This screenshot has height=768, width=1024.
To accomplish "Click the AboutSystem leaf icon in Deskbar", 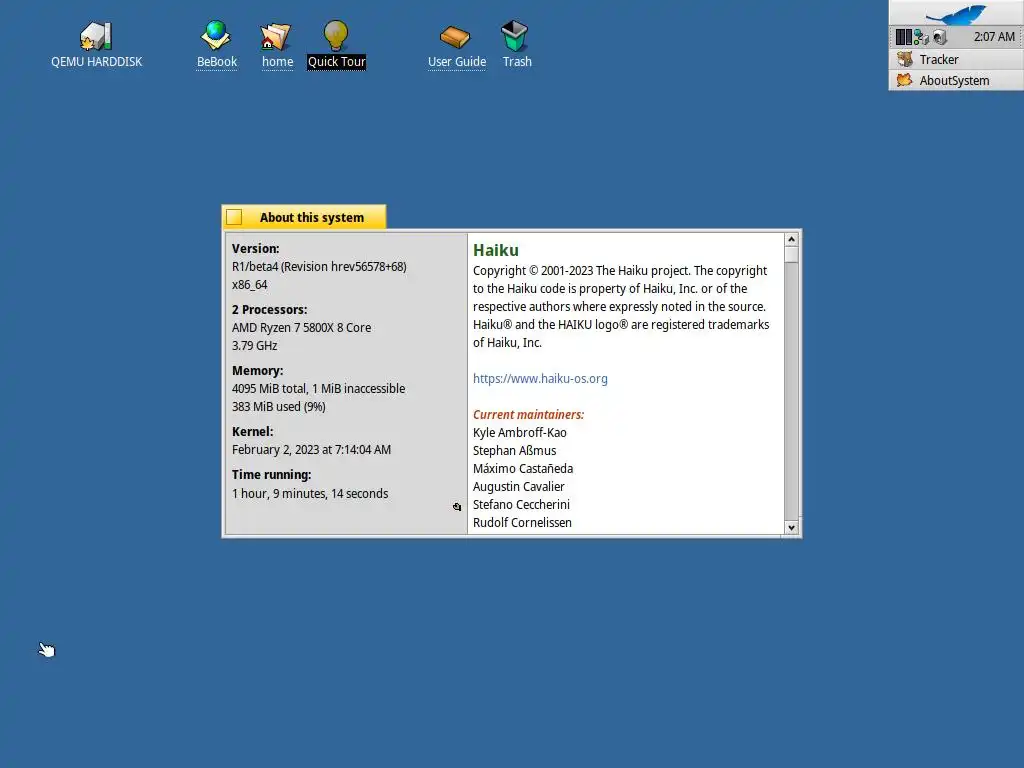I will 904,80.
